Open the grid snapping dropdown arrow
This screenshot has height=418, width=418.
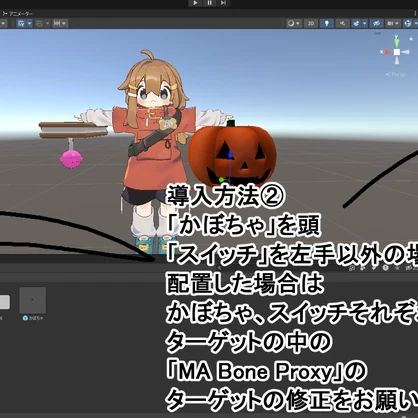coord(64,23)
